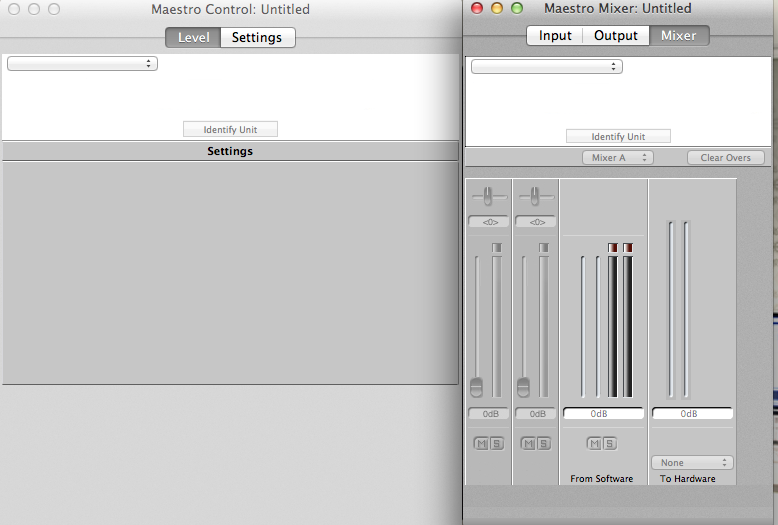The height and width of the screenshot is (525, 778).
Task: Solo the first mixer channel
Action: point(497,444)
